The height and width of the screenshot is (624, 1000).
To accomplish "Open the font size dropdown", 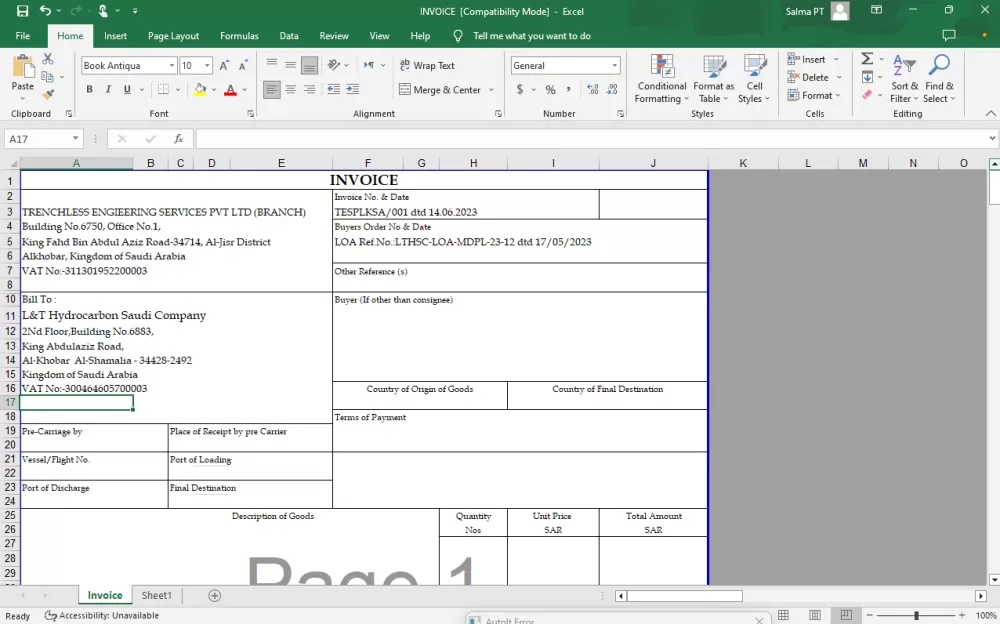I will tap(207, 66).
